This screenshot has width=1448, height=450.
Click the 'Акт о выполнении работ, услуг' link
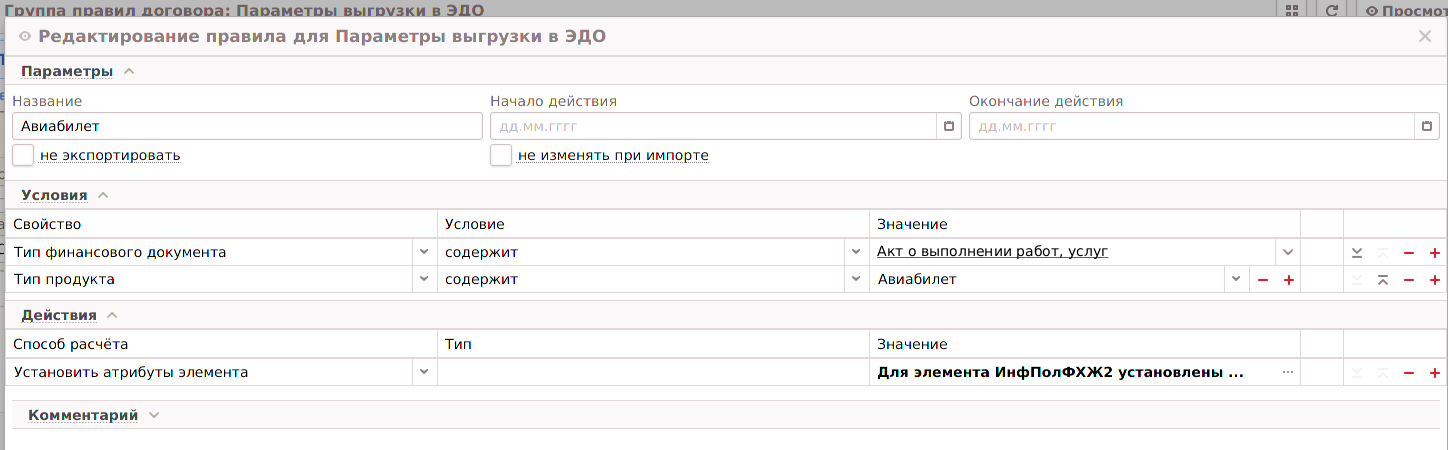[x=992, y=252]
